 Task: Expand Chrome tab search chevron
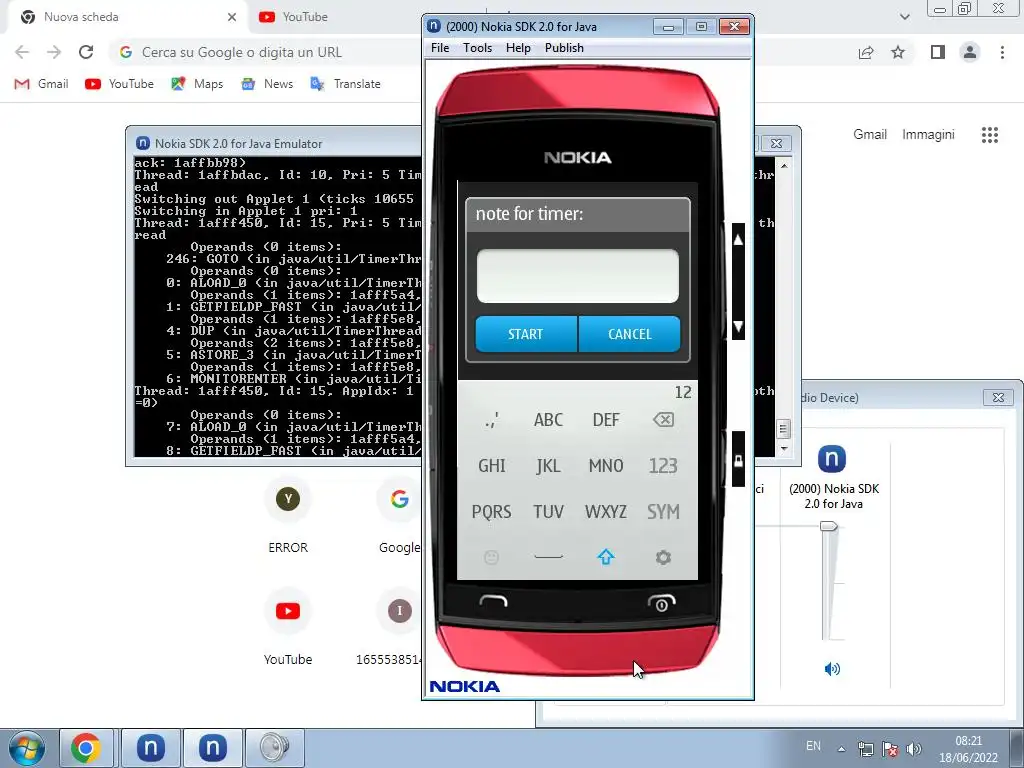click(904, 17)
